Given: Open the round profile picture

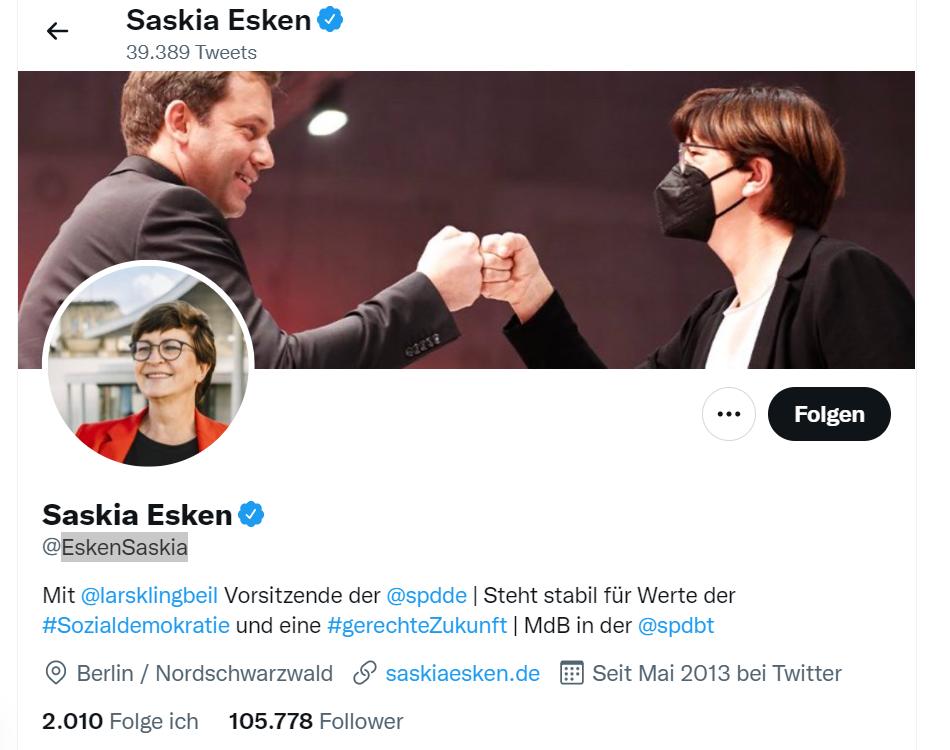Looking at the screenshot, I should click(148, 366).
